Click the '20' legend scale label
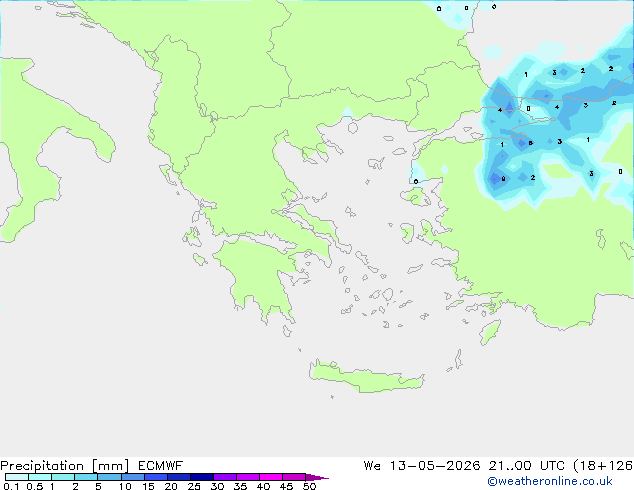 [171, 486]
